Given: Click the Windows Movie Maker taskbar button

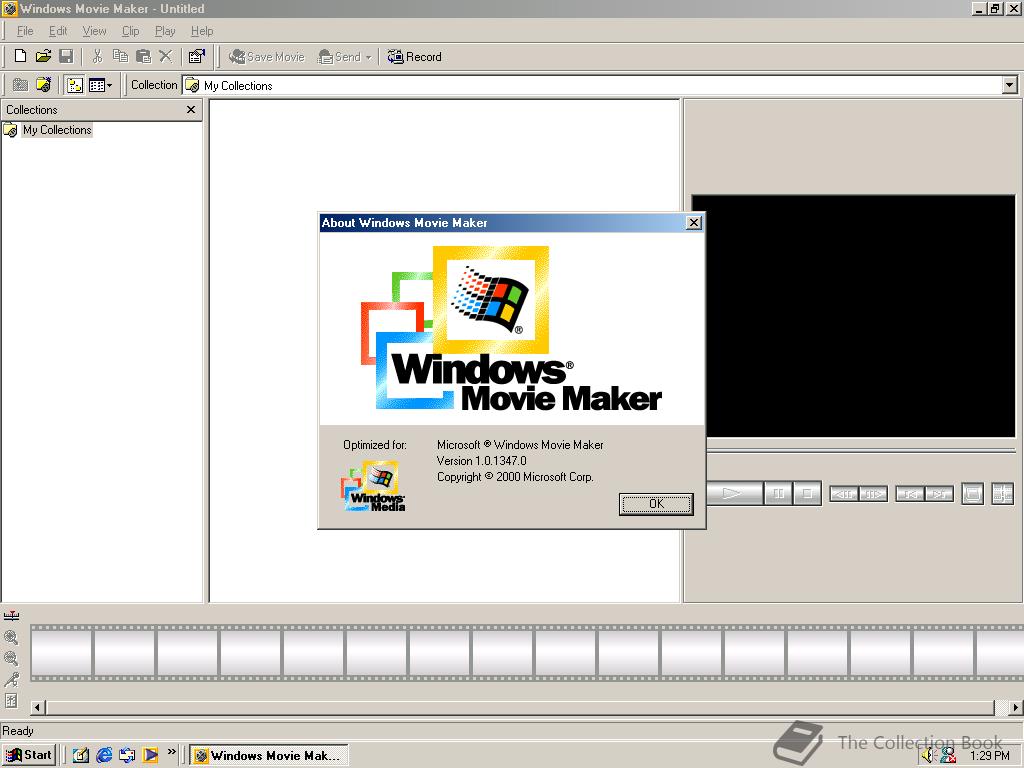Looking at the screenshot, I should click(x=269, y=756).
